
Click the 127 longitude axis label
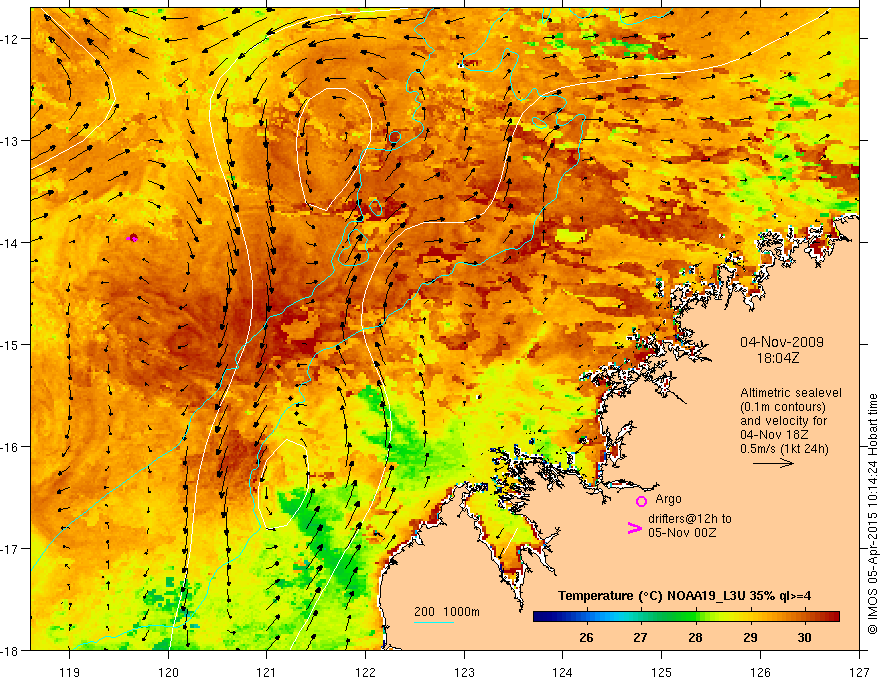[x=859, y=672]
